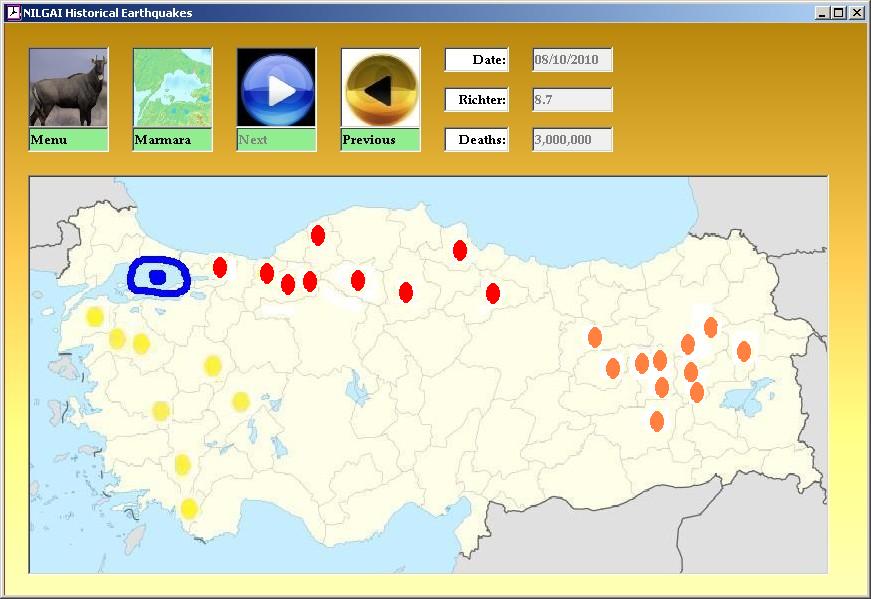Select the Deaths field showing 3,000,000
This screenshot has width=871, height=599.
[x=572, y=140]
